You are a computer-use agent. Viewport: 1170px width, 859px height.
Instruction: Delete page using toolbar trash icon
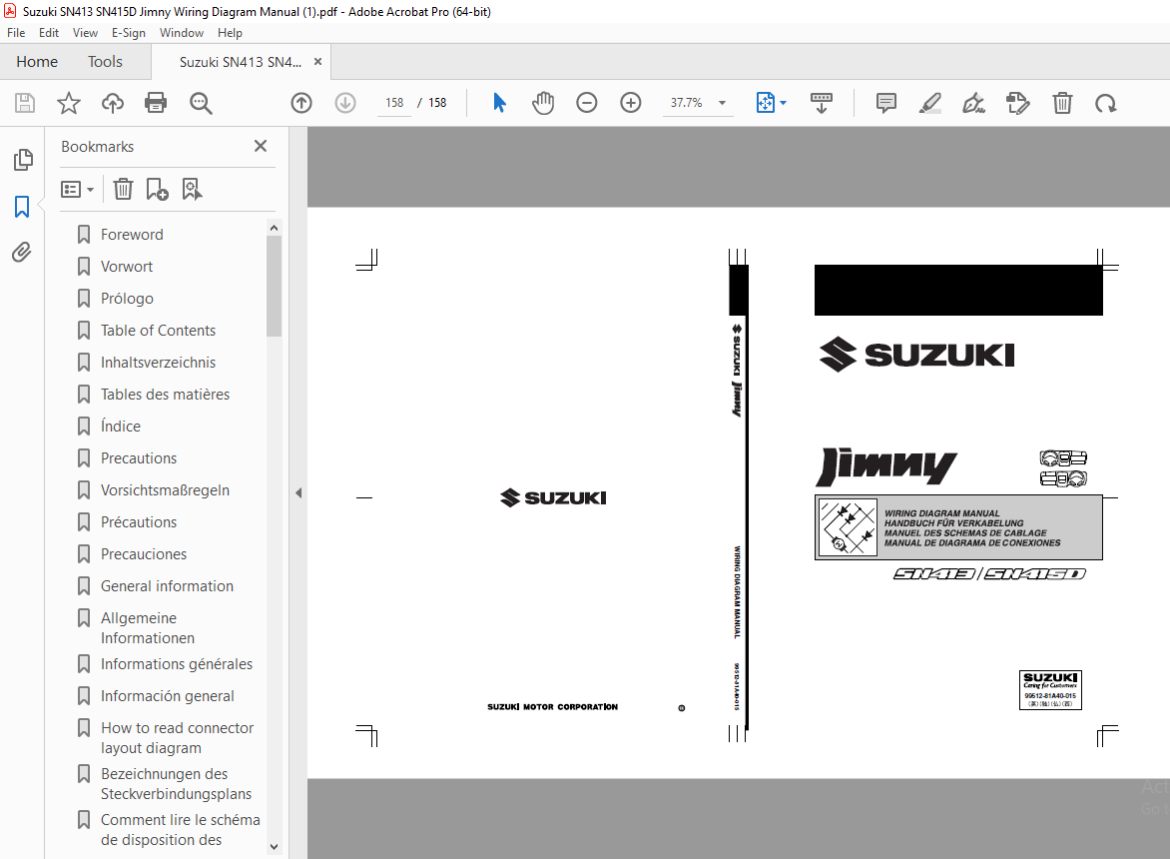tap(1063, 103)
